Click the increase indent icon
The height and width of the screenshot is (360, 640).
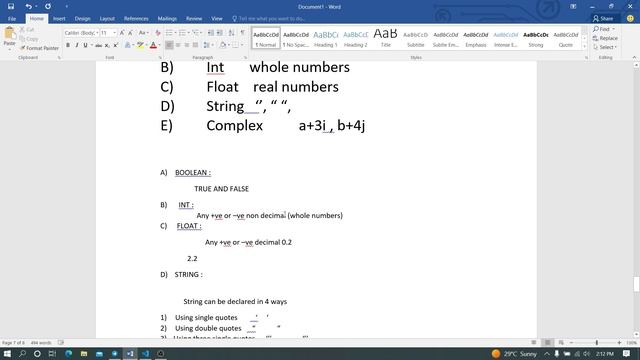point(220,33)
